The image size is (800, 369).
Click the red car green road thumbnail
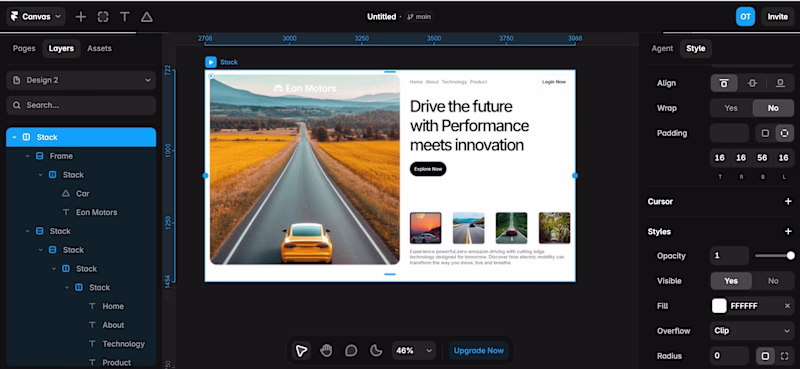pos(511,228)
